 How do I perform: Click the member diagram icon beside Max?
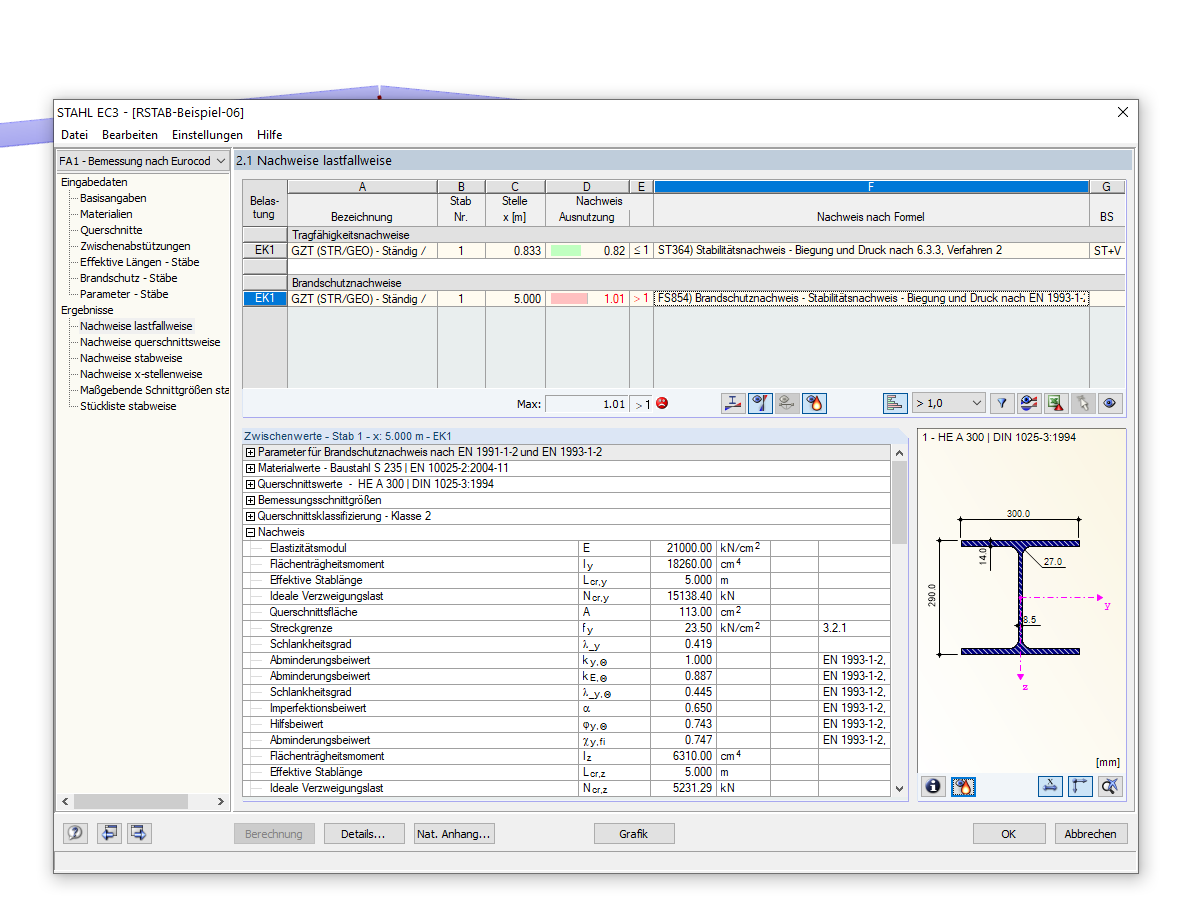733,403
